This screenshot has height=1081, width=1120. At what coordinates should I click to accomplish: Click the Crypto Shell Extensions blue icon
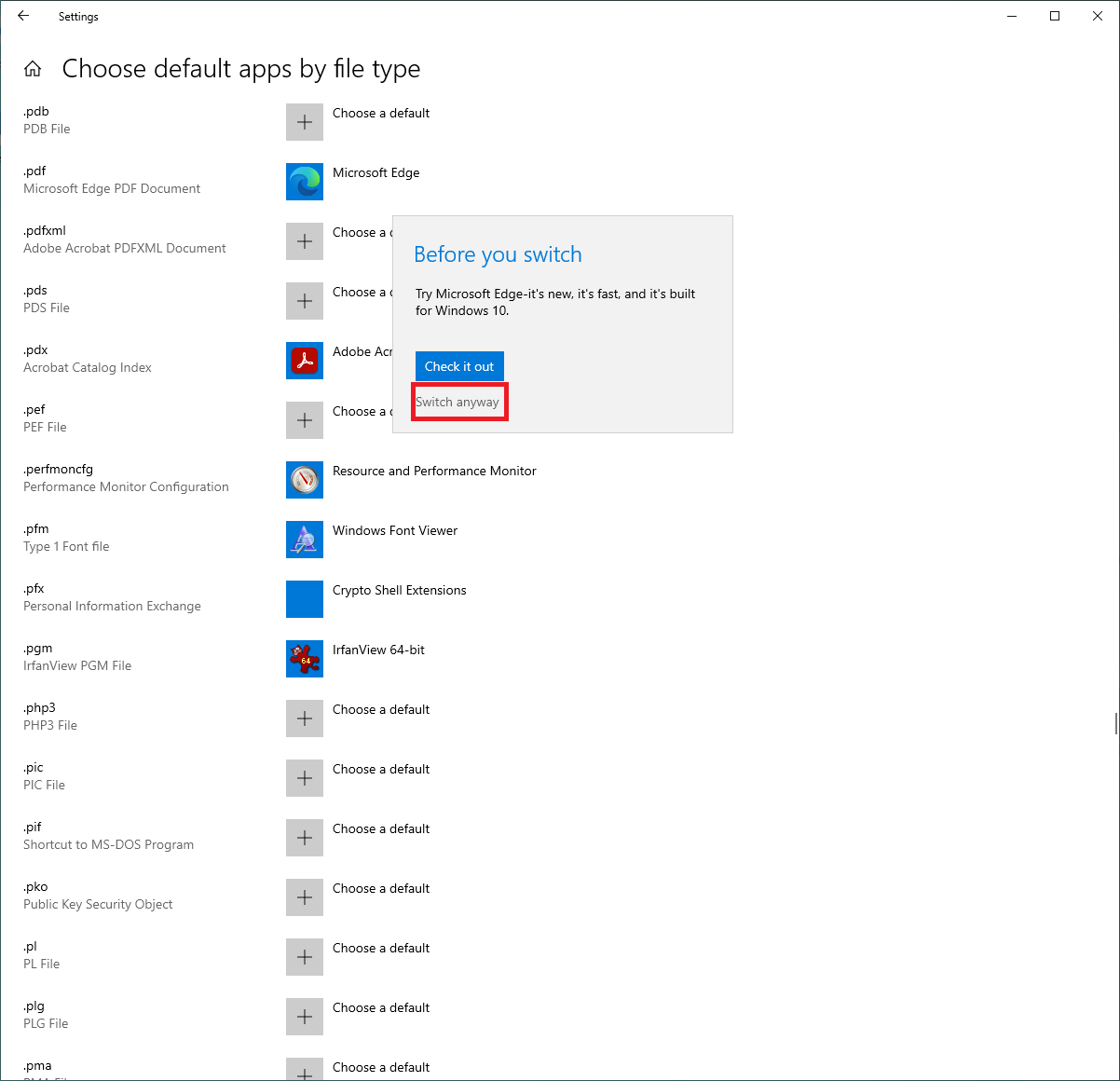tap(304, 599)
